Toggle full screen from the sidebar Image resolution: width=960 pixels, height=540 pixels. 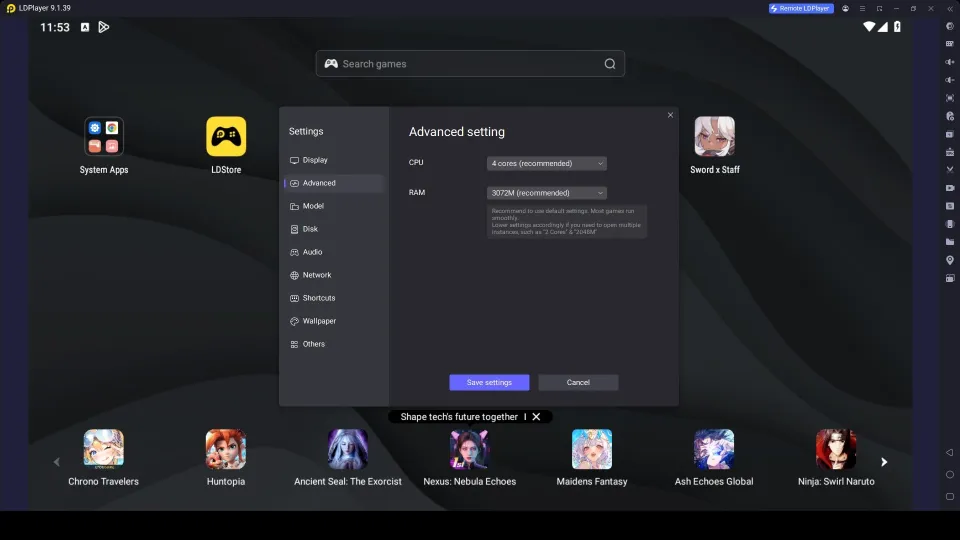tap(950, 98)
